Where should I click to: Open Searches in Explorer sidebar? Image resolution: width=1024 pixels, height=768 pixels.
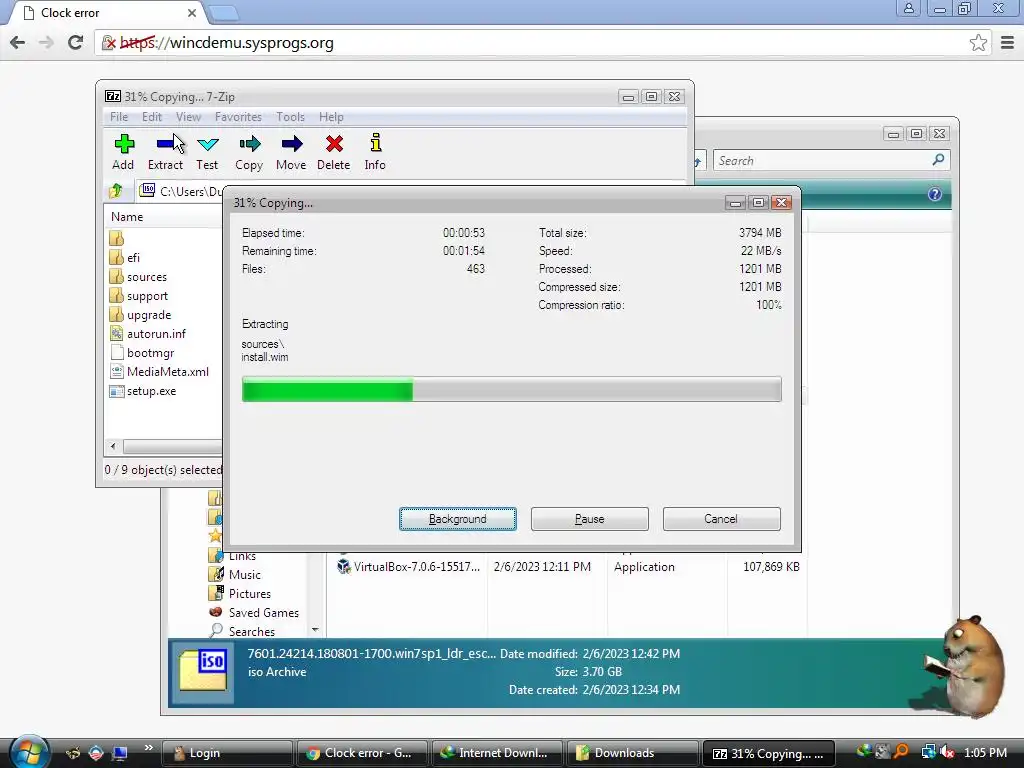pos(242,632)
